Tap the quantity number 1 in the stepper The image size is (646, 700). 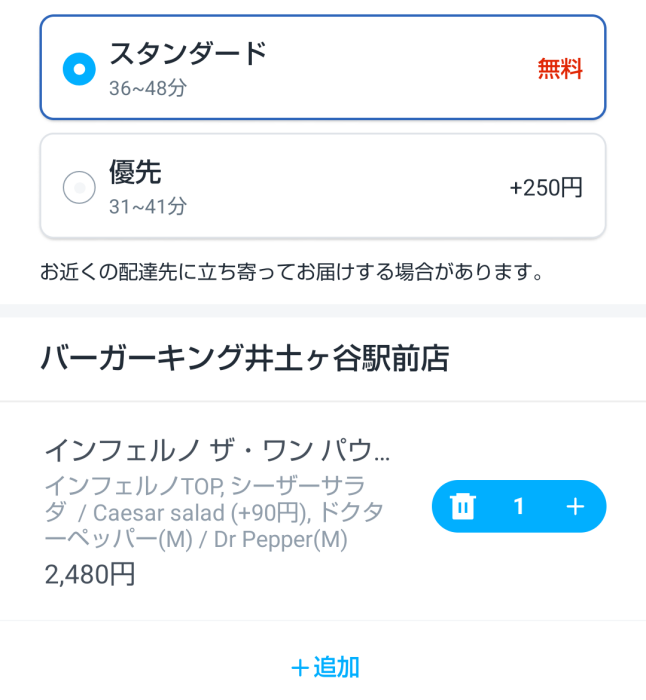tap(518, 507)
